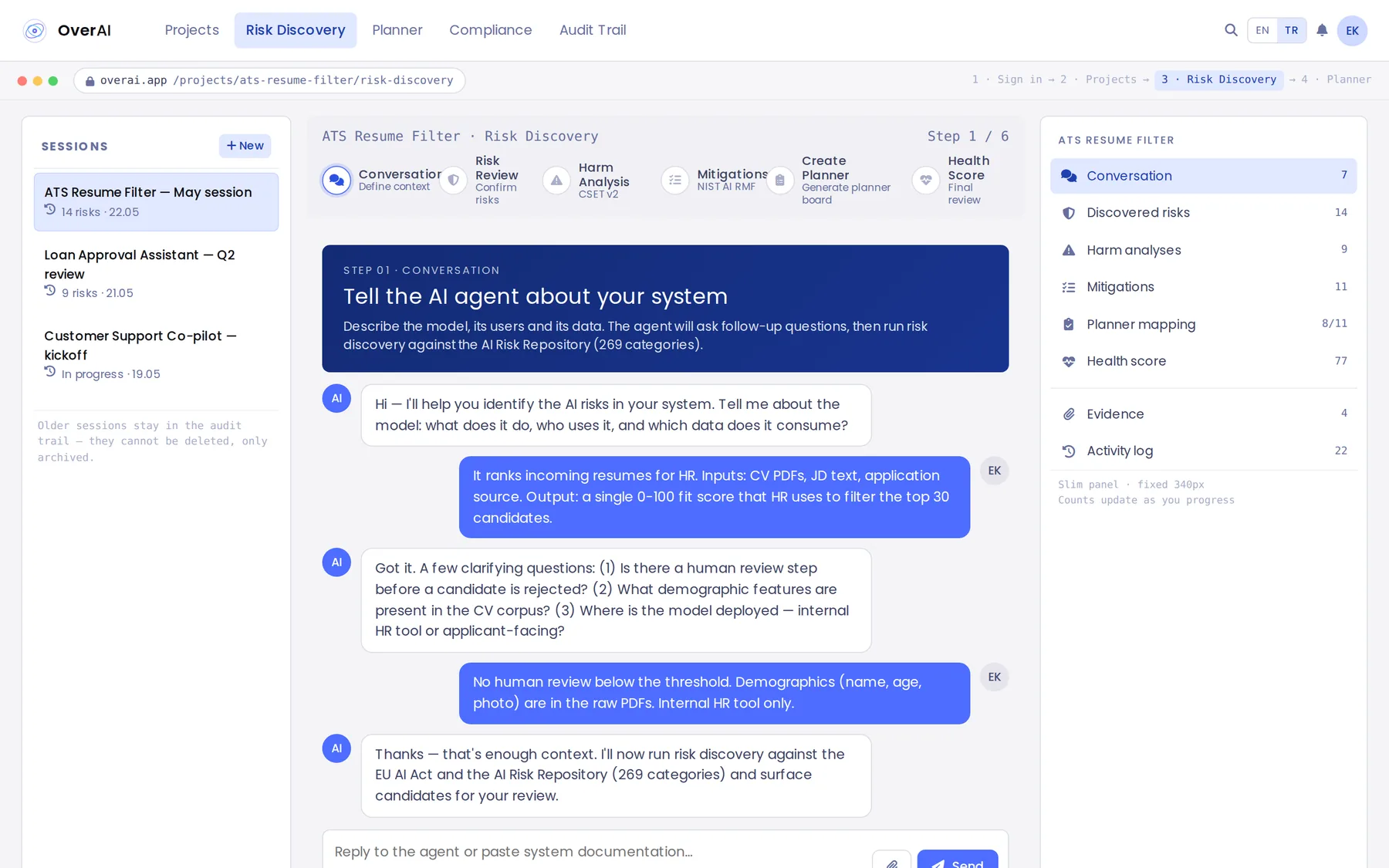Click history icon under Loan Approval Assistant session
1389x868 pixels.
50,291
